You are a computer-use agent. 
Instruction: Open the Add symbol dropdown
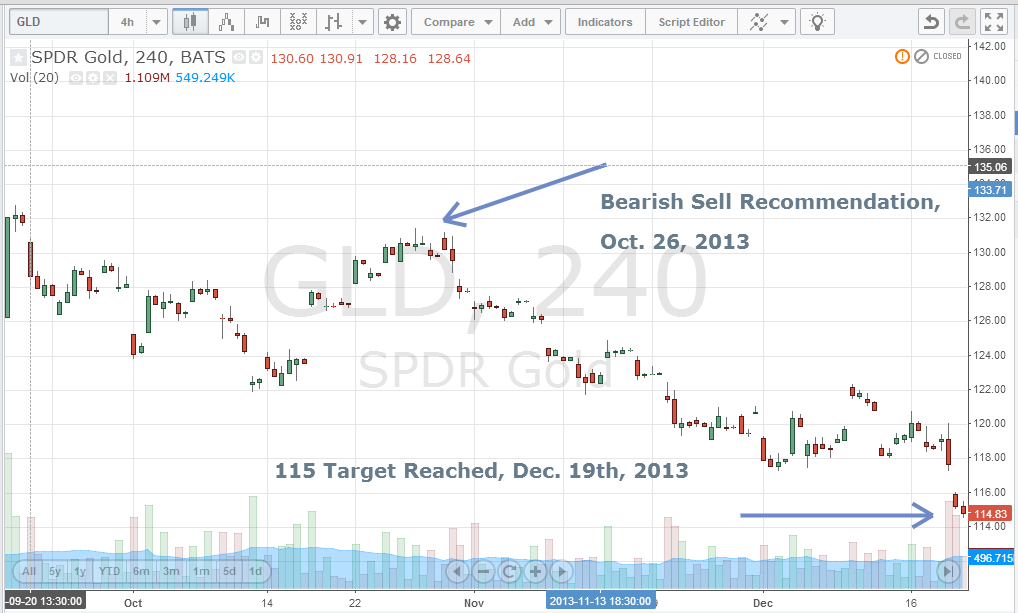[531, 22]
